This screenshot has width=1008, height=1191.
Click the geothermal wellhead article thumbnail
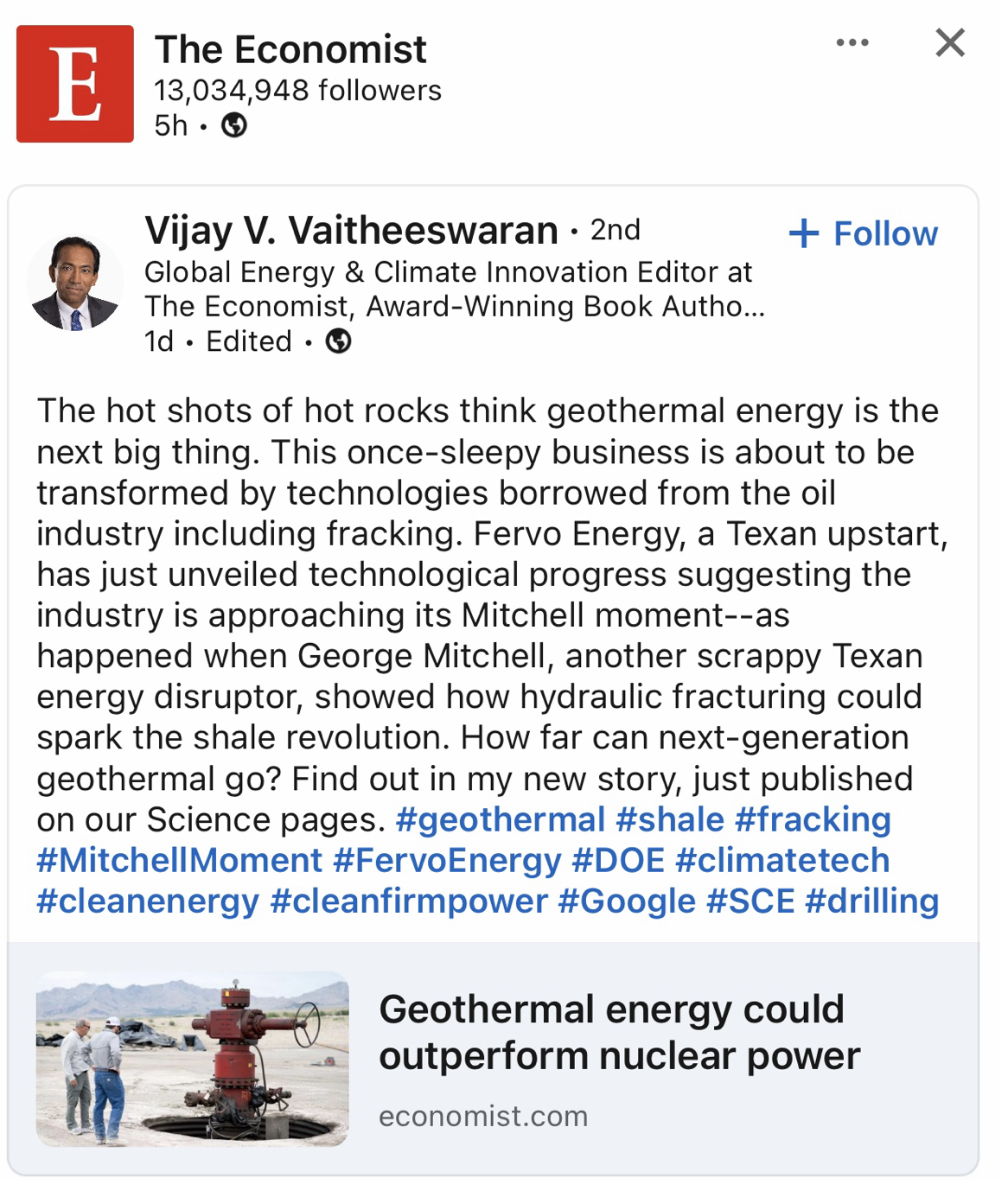click(192, 1059)
